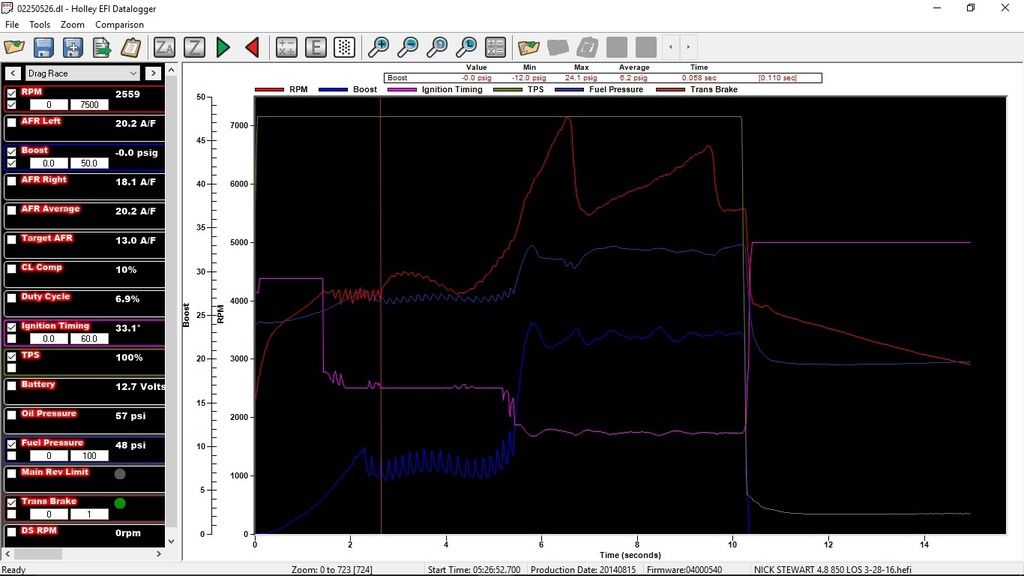Click the RPM maximum scale field 7500
The height and width of the screenshot is (576, 1024).
pyautogui.click(x=89, y=104)
